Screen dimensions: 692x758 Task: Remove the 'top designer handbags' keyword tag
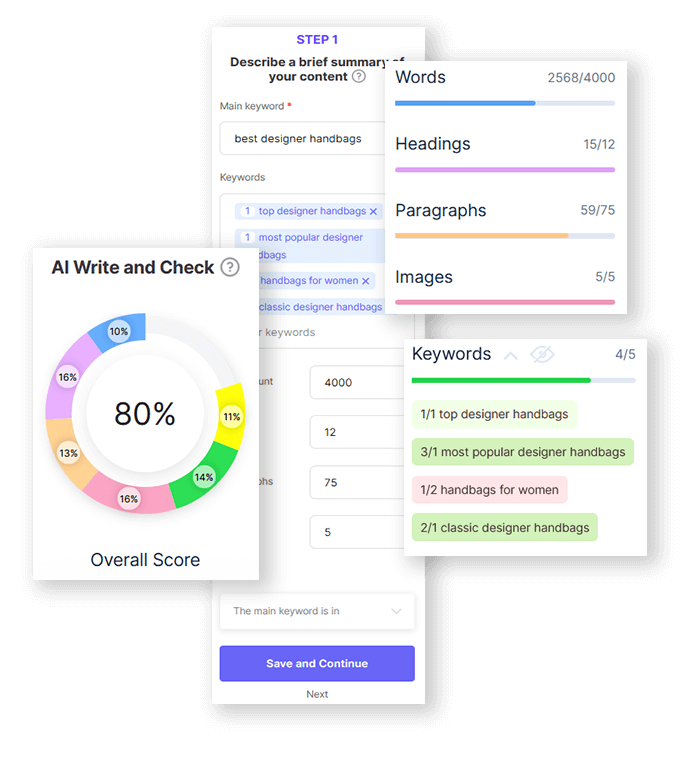374,211
